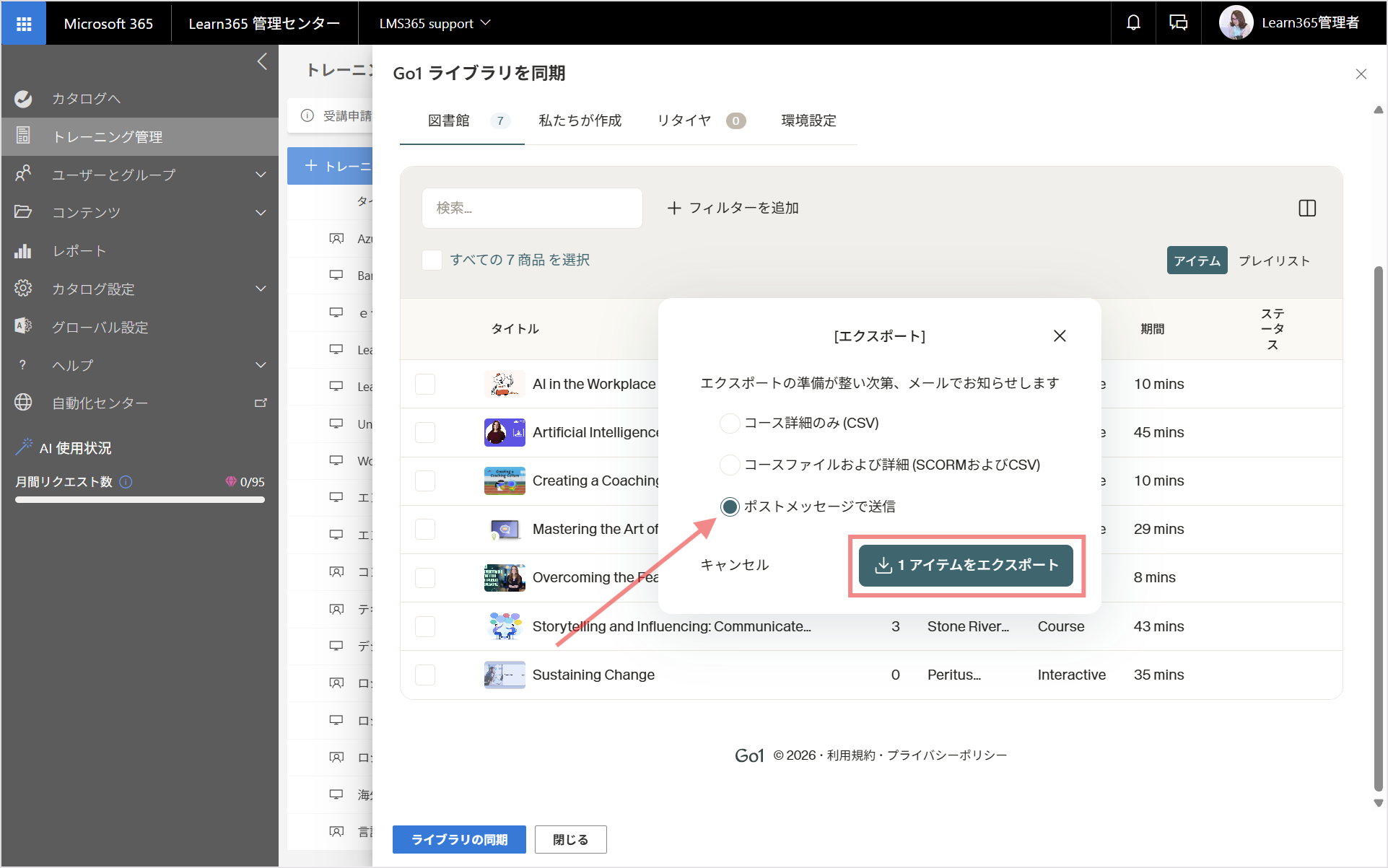
Task: Click the Sustaining Change course title
Action: click(x=593, y=675)
